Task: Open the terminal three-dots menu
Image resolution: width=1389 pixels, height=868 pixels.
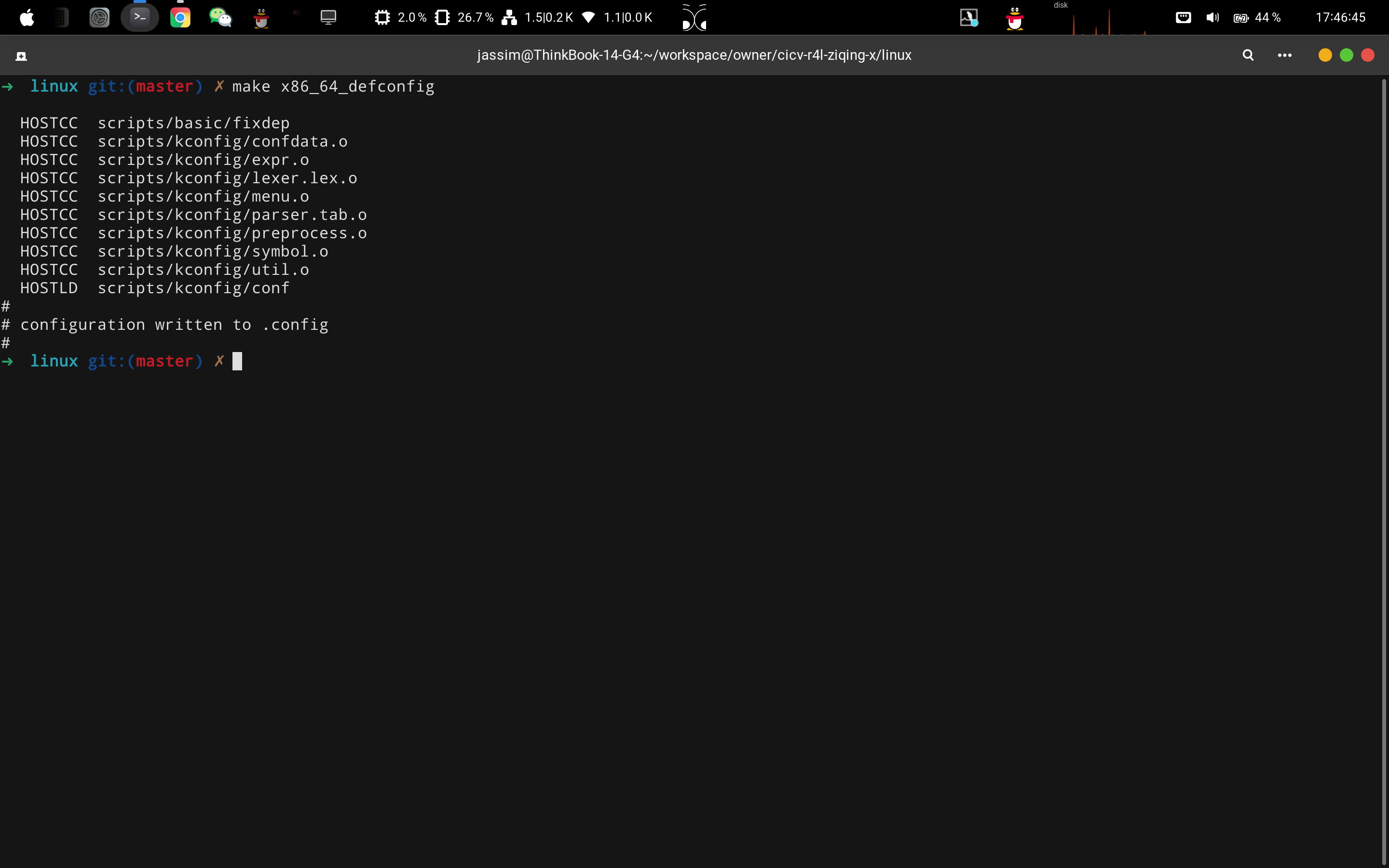Action: 1284,55
